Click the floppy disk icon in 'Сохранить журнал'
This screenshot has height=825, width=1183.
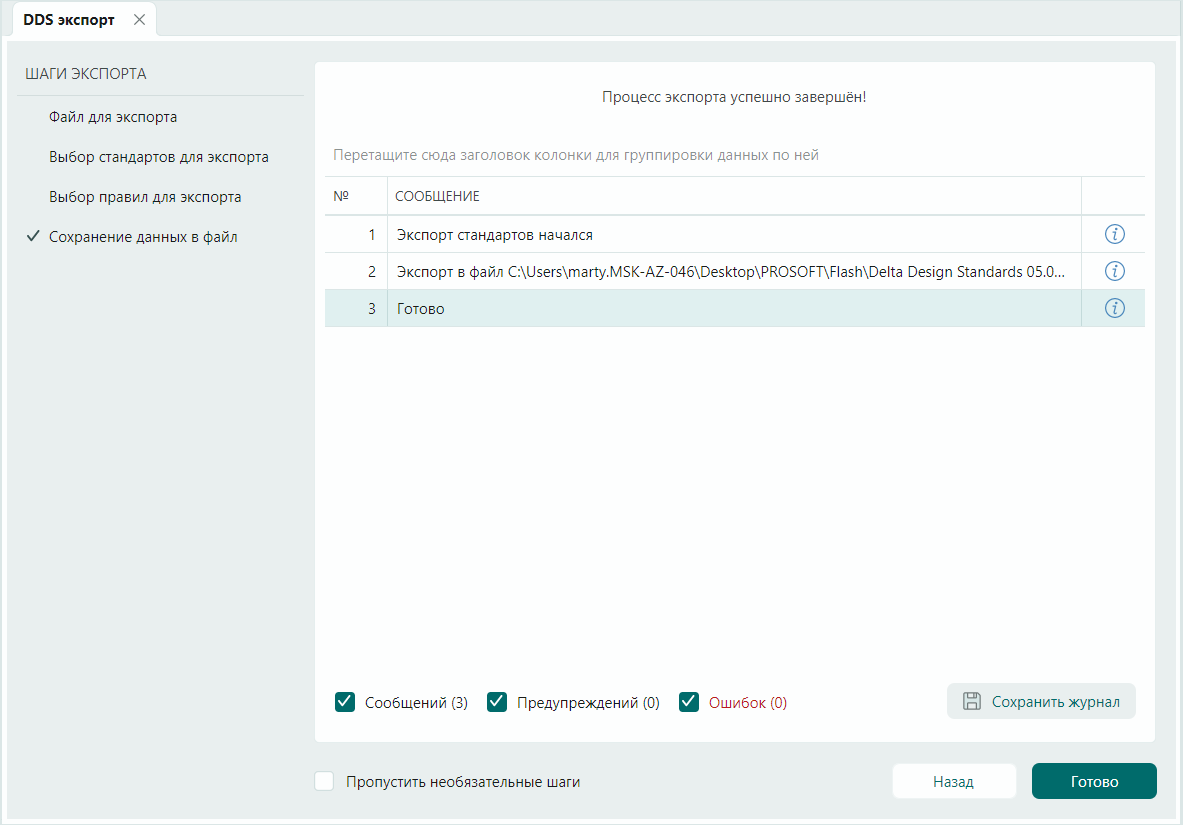click(x=971, y=702)
